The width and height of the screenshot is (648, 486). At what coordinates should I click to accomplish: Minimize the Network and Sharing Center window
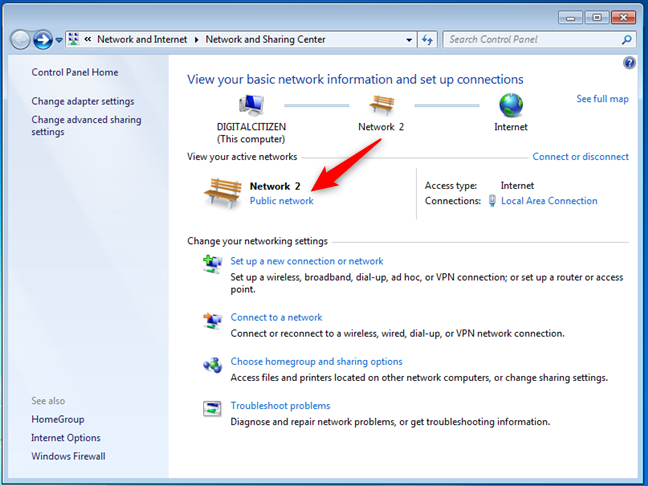[570, 18]
